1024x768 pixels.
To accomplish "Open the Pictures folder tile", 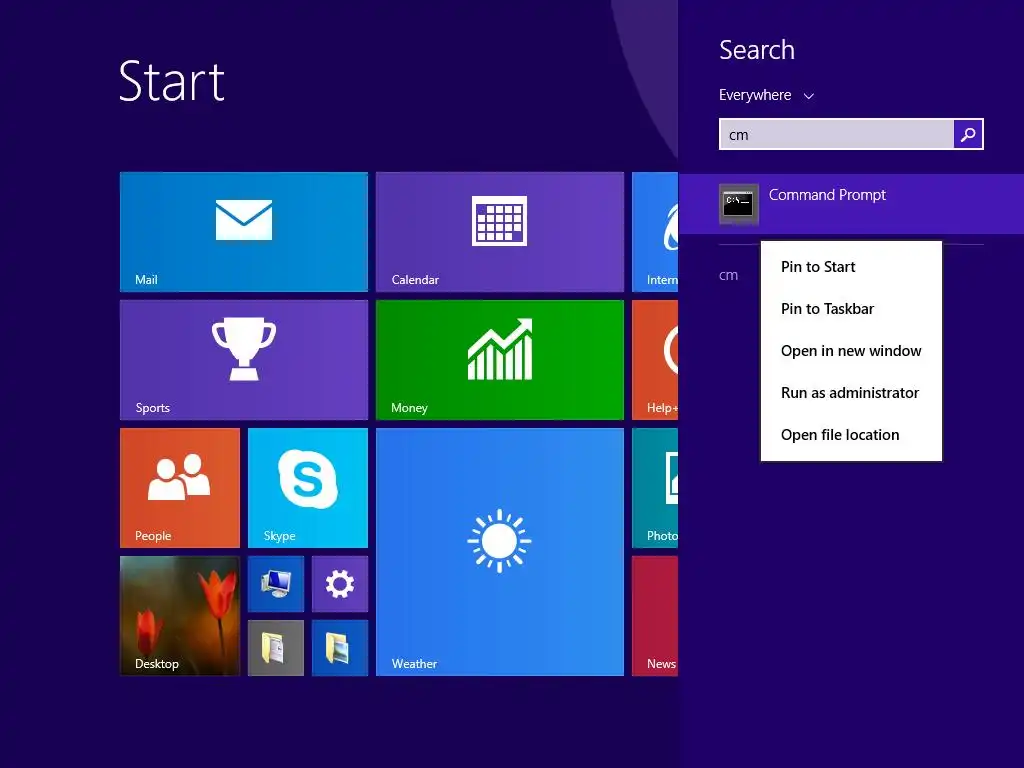I will [340, 648].
